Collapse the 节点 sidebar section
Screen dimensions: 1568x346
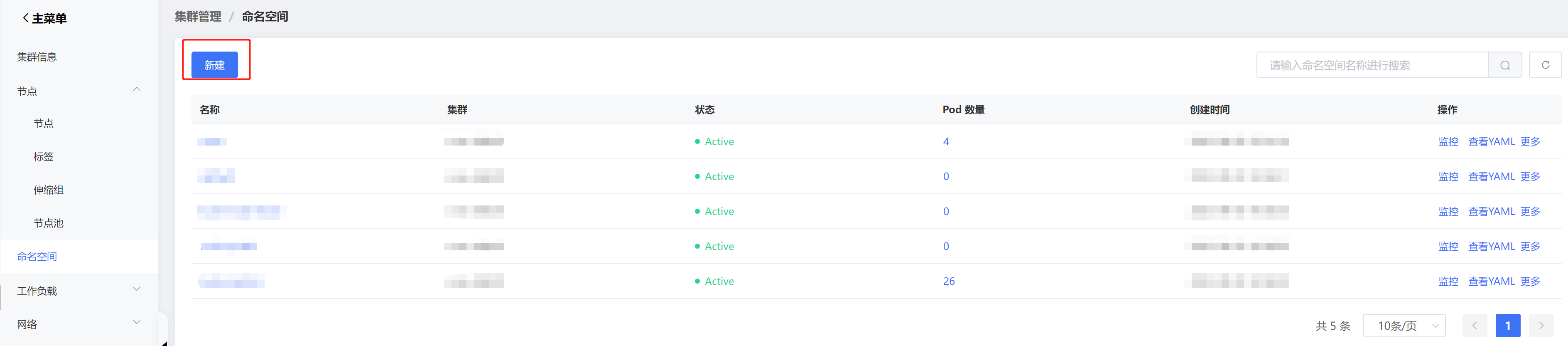[136, 90]
